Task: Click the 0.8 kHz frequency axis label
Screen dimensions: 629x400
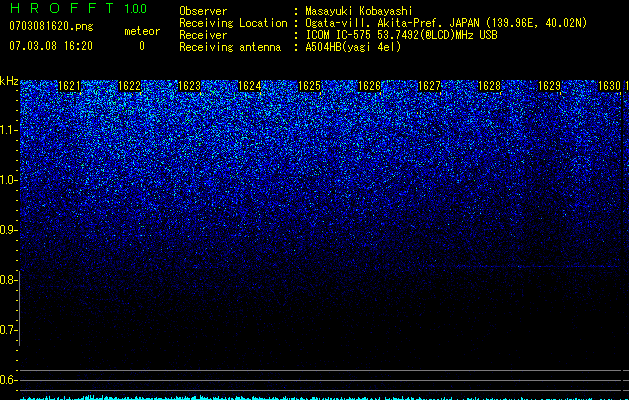Action: tap(9, 280)
